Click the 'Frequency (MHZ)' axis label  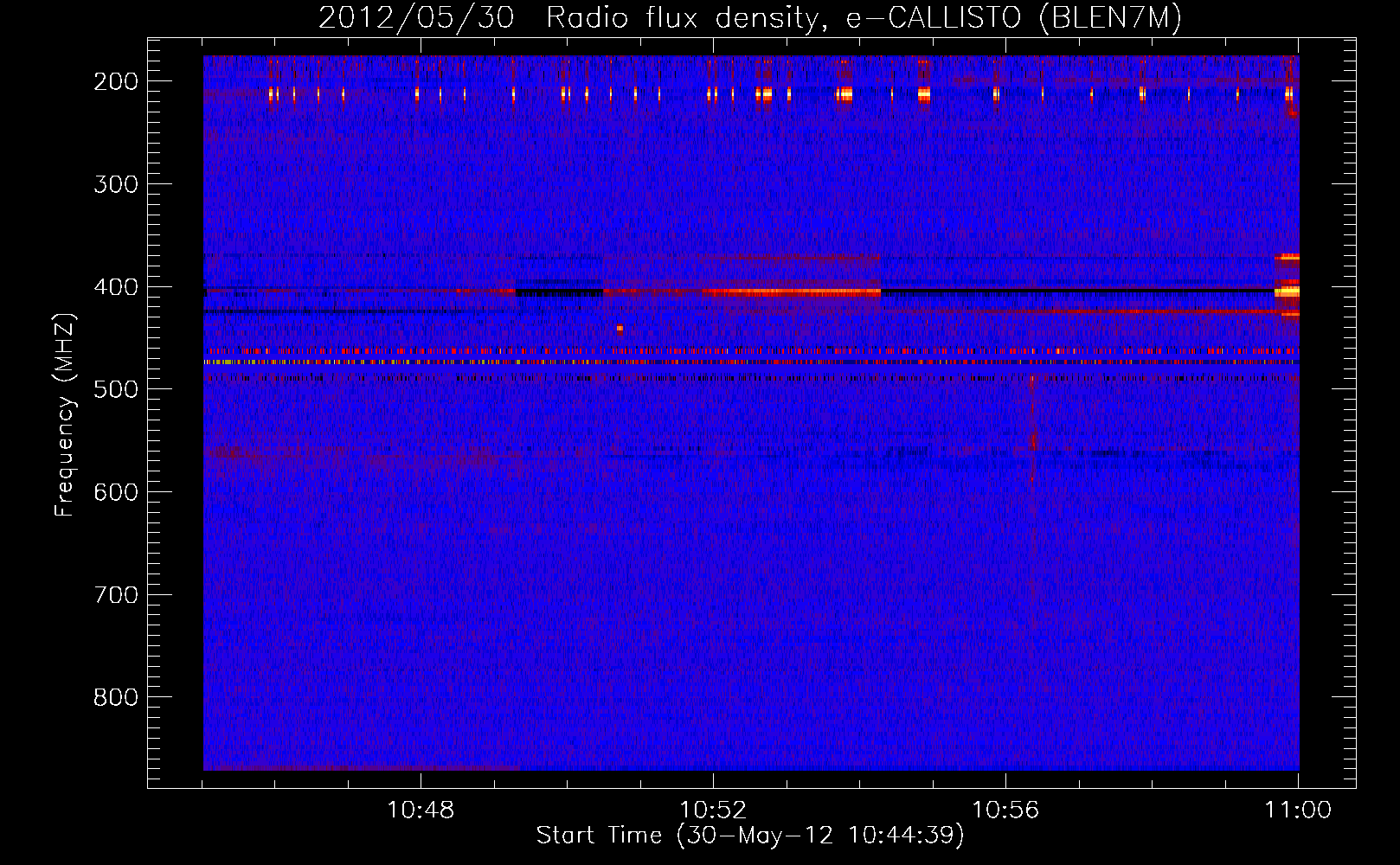(x=65, y=414)
